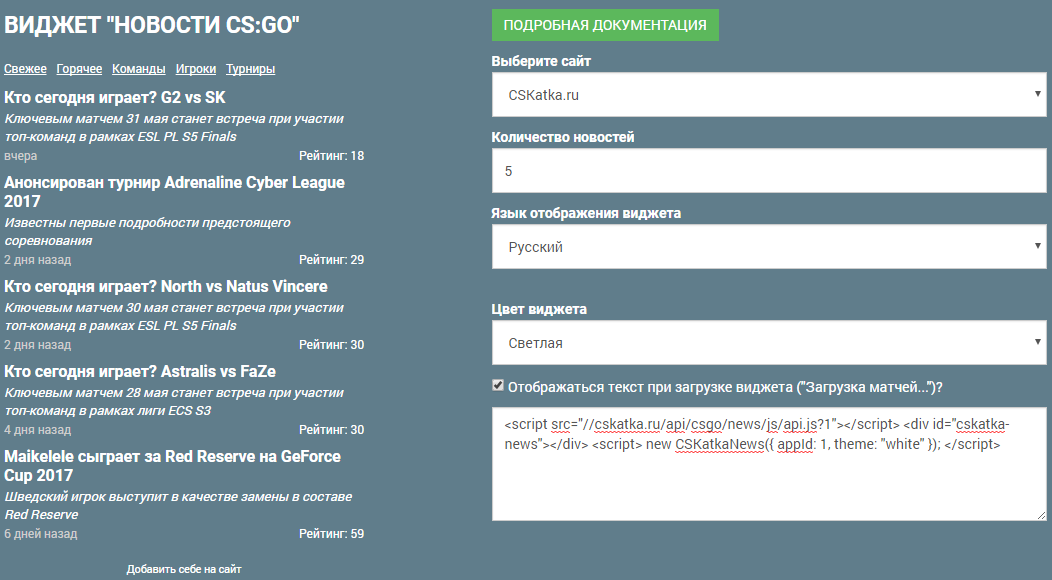Expand the language dropdown showing Русский

769,246
